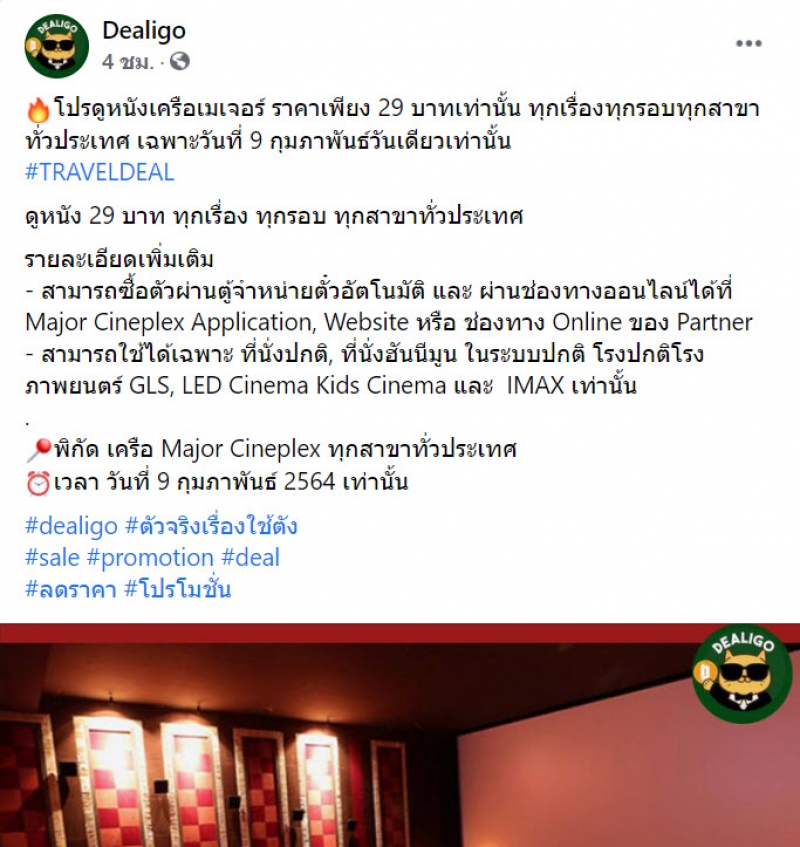
Task: Follow the #TRAVELDEAL hashtag
Action: pos(100,172)
